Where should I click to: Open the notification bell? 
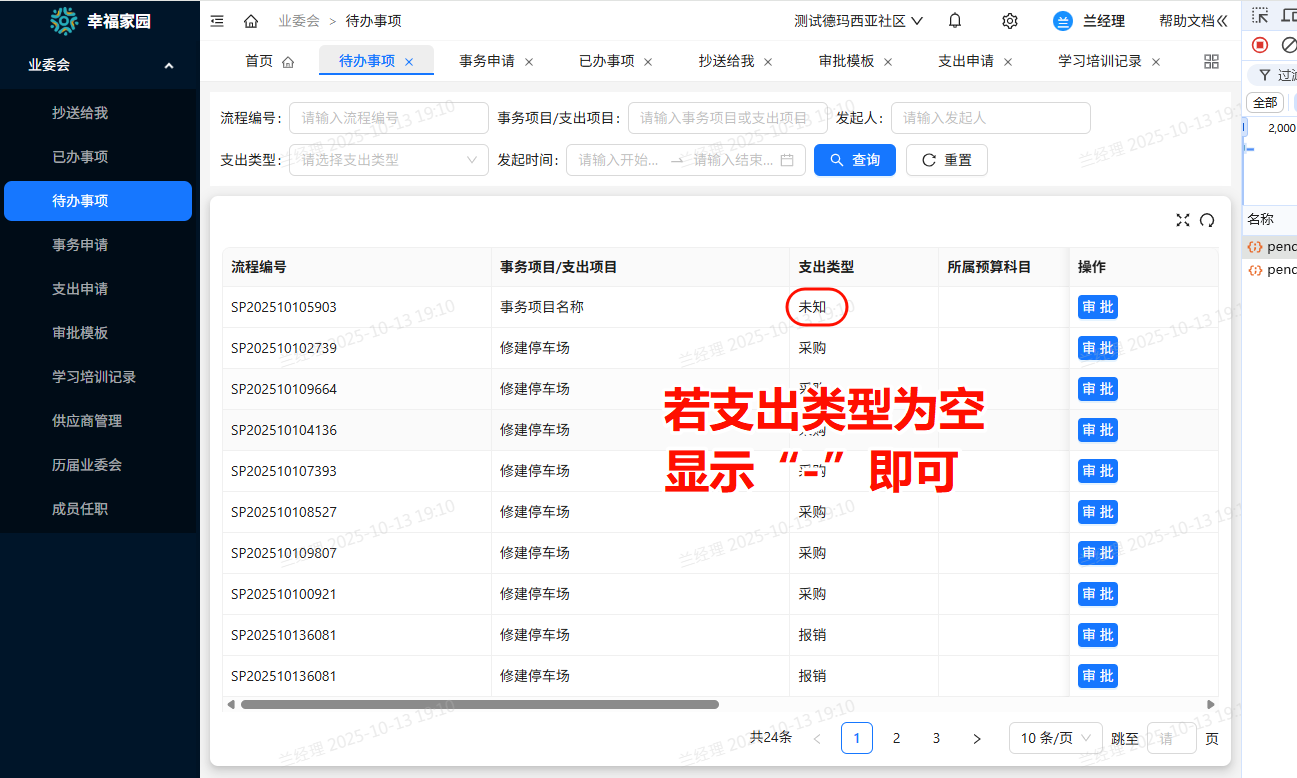point(955,21)
